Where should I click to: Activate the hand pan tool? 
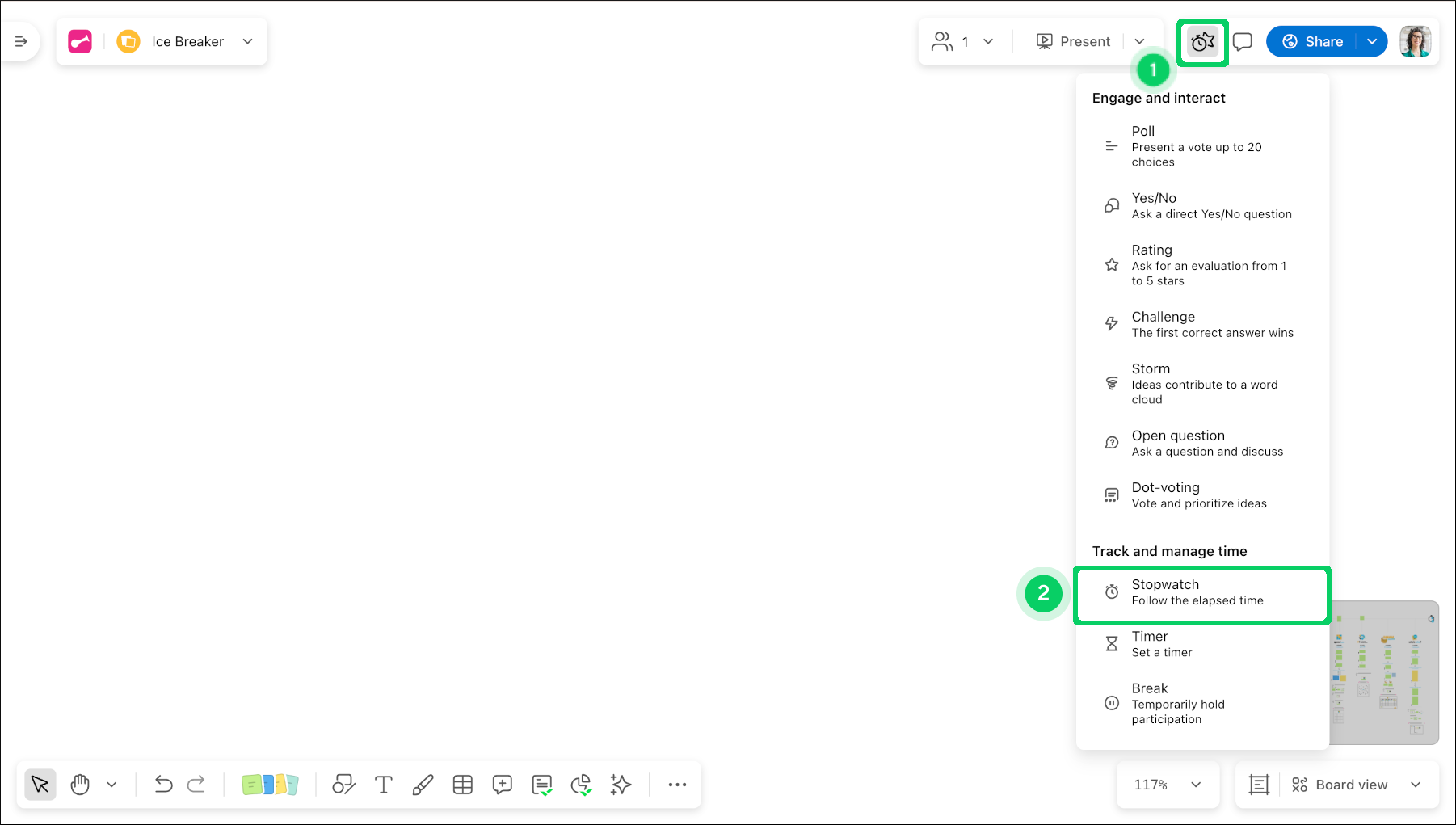80,784
